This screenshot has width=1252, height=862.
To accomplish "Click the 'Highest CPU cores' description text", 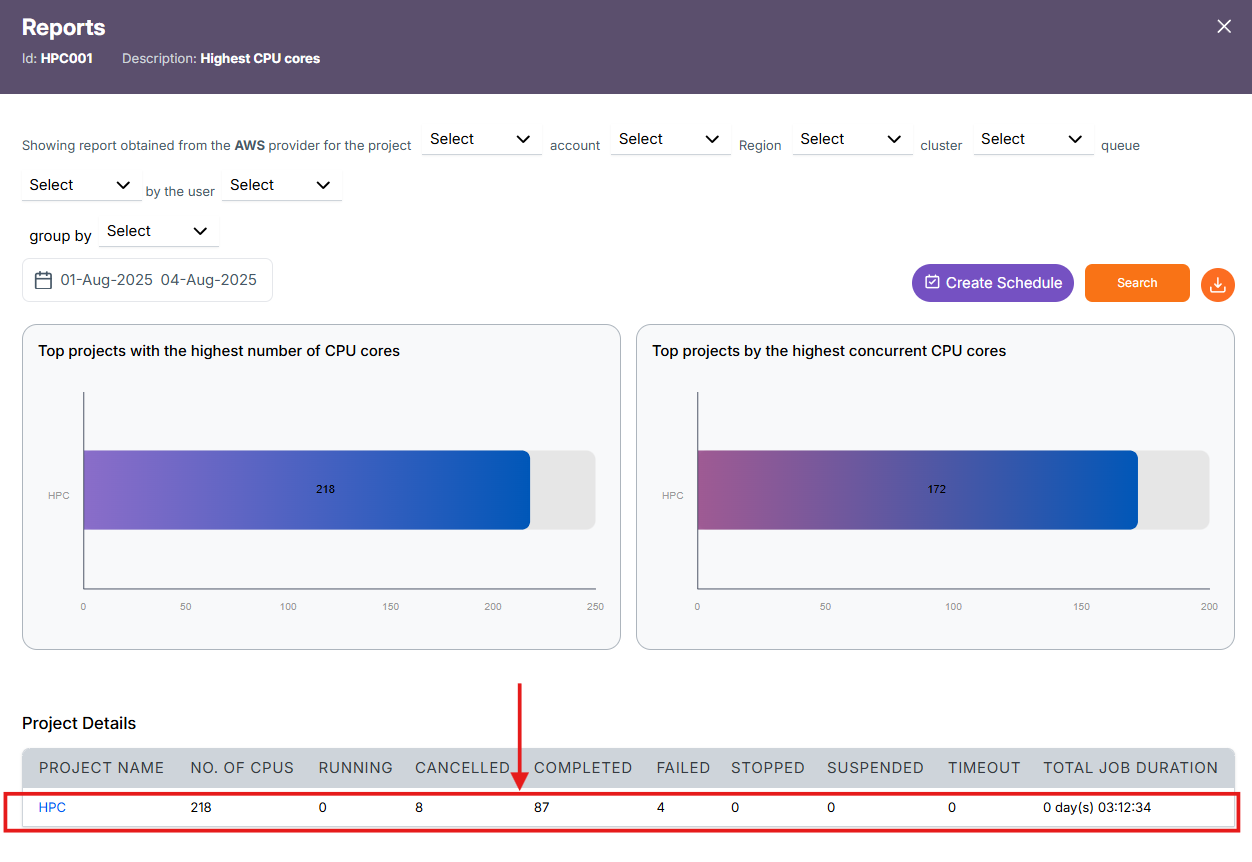I will [260, 59].
